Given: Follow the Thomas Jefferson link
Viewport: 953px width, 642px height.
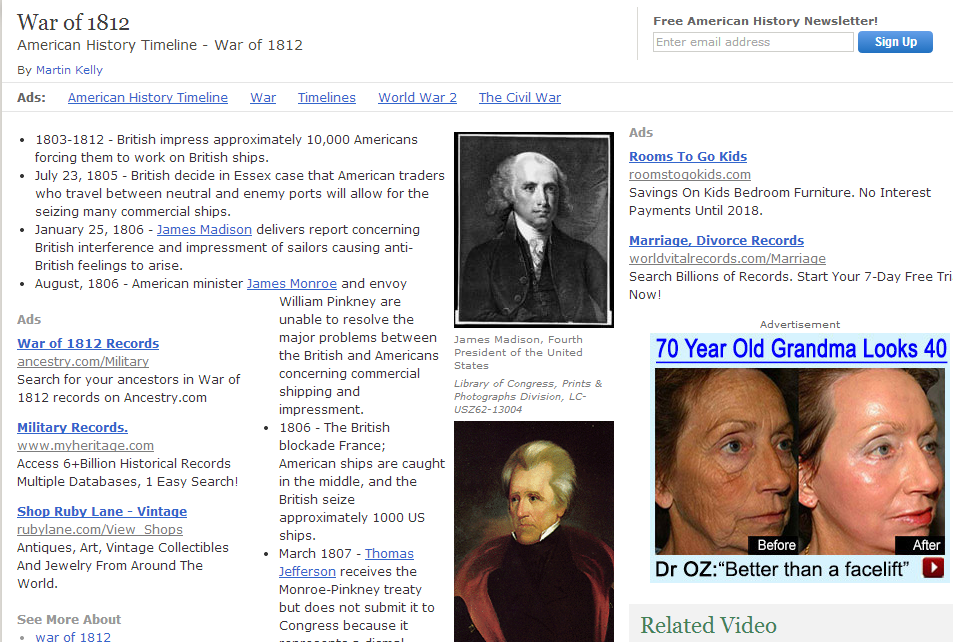Looking at the screenshot, I should click(346, 562).
